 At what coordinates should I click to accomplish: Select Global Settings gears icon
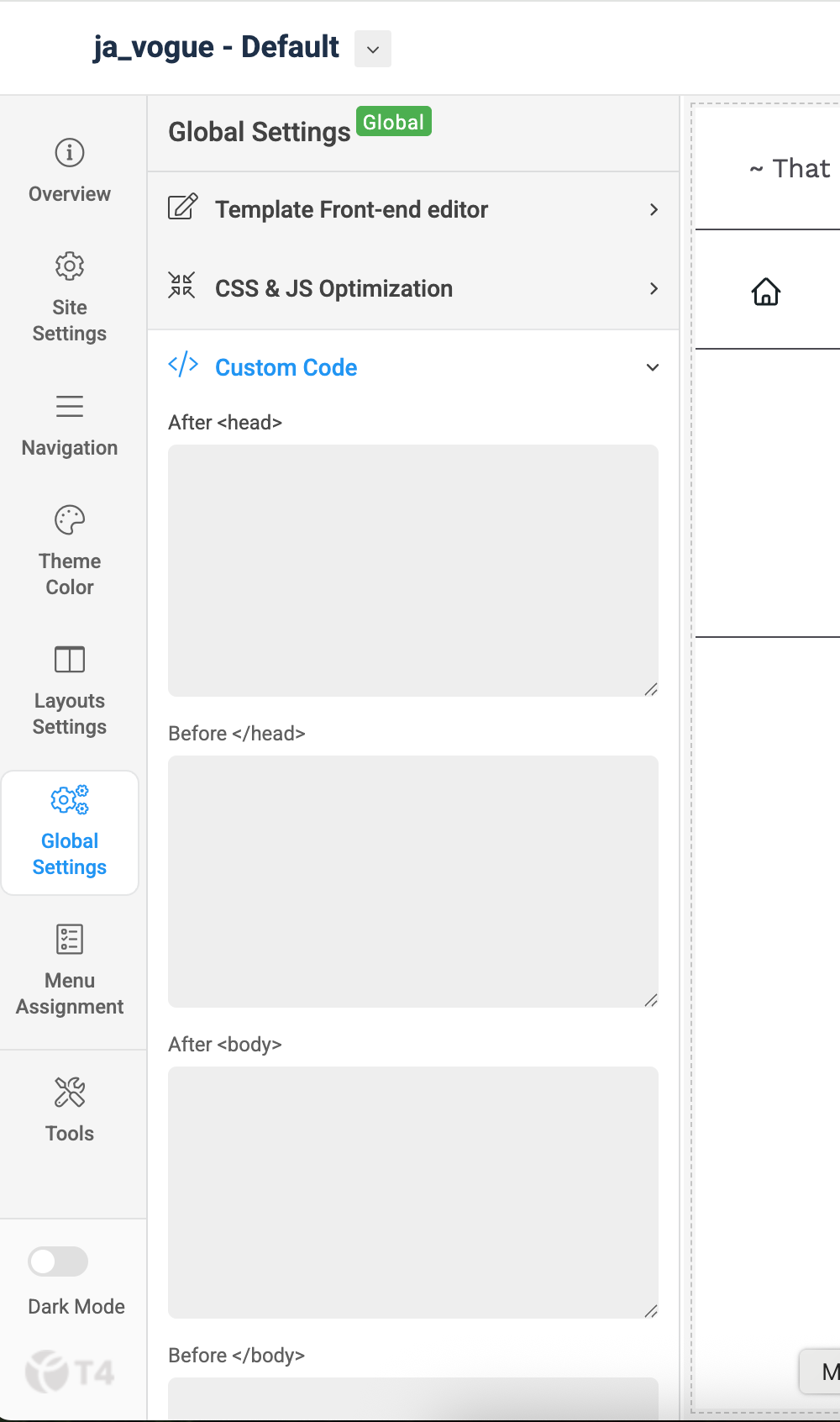point(70,800)
